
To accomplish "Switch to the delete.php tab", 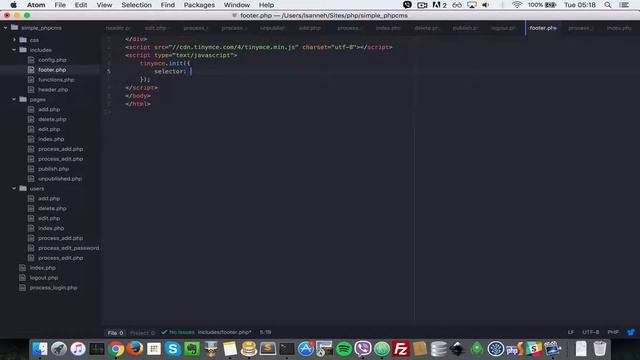I will (427, 28).
